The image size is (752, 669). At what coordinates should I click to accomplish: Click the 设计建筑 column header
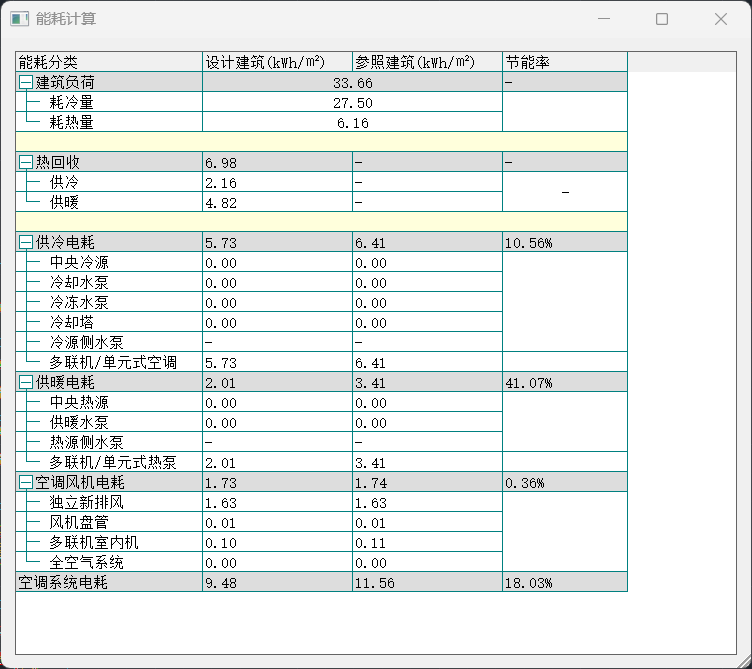pos(276,62)
